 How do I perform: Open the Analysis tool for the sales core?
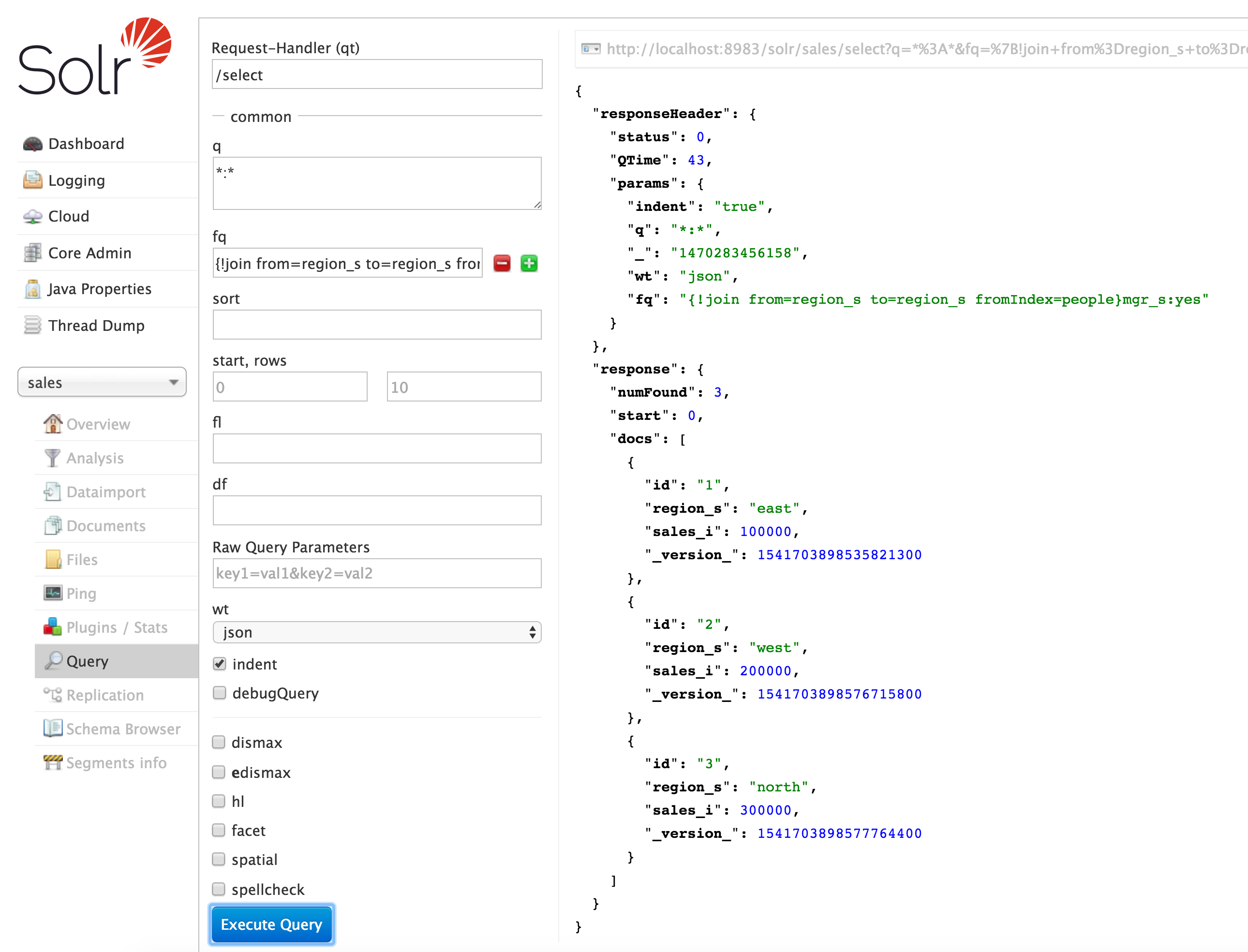(95, 458)
